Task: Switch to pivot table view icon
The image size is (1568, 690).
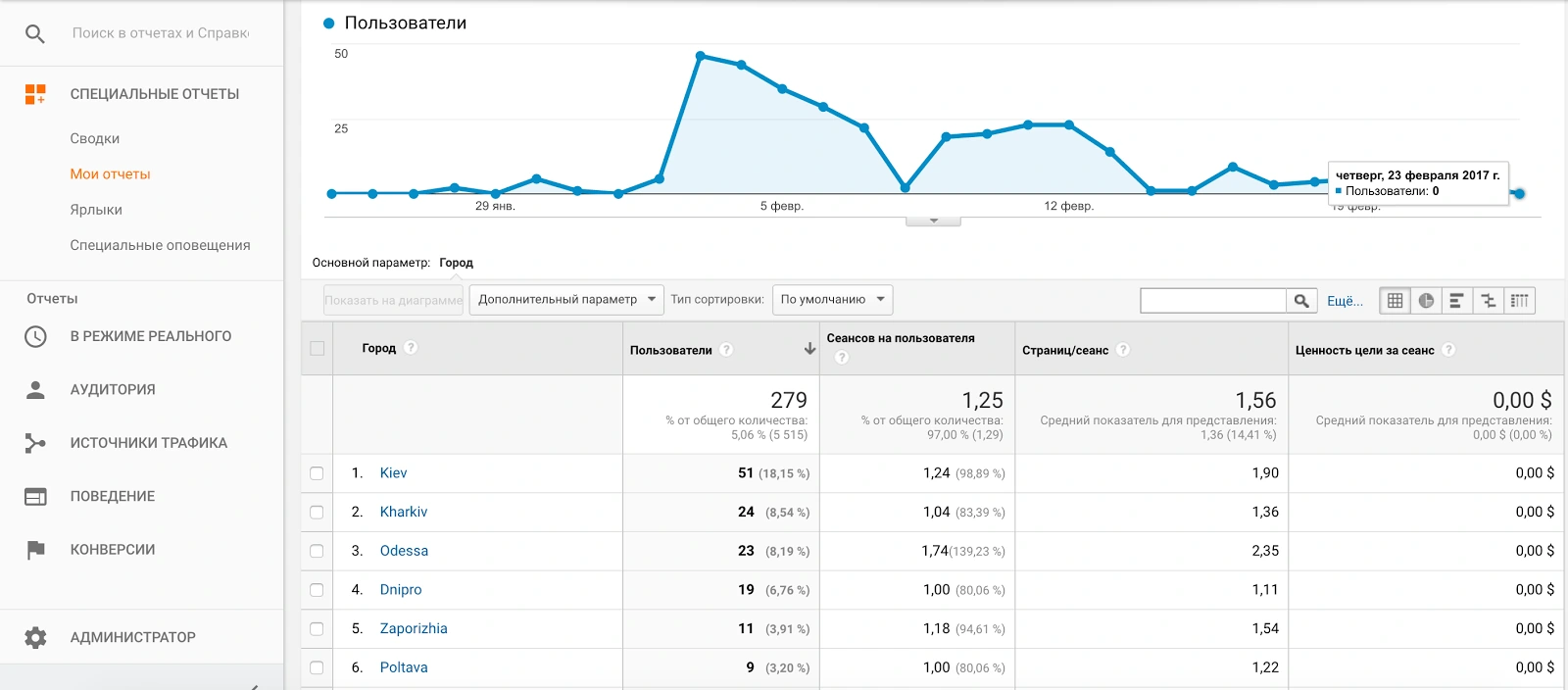Action: click(1519, 301)
